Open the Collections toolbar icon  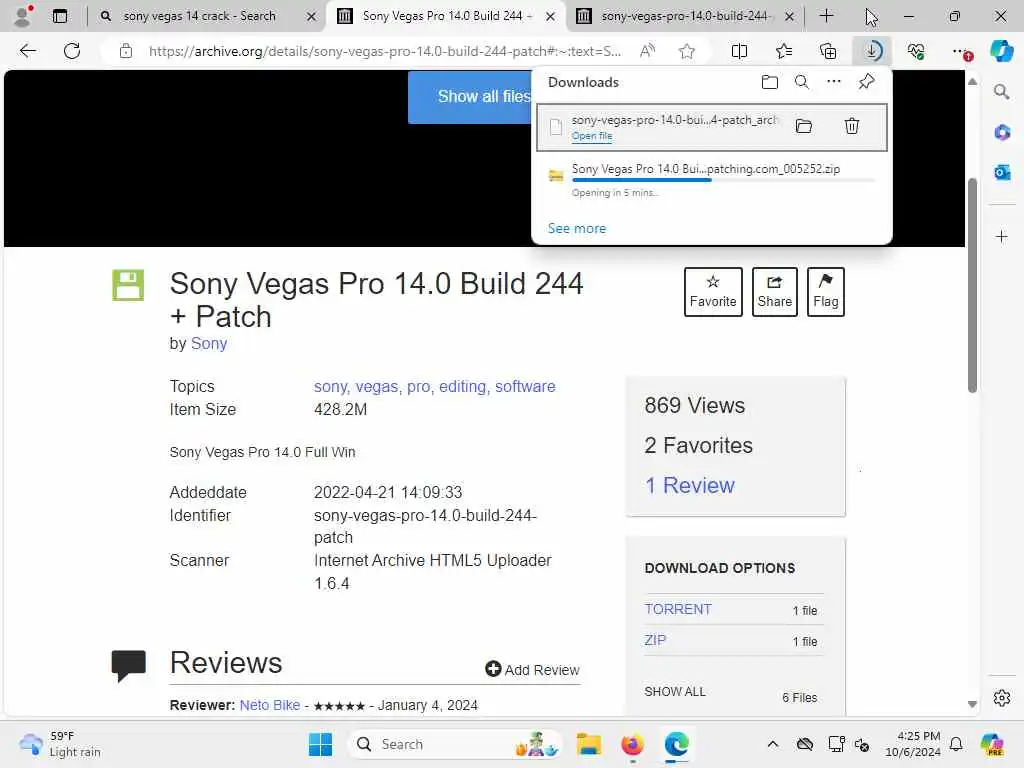828,51
